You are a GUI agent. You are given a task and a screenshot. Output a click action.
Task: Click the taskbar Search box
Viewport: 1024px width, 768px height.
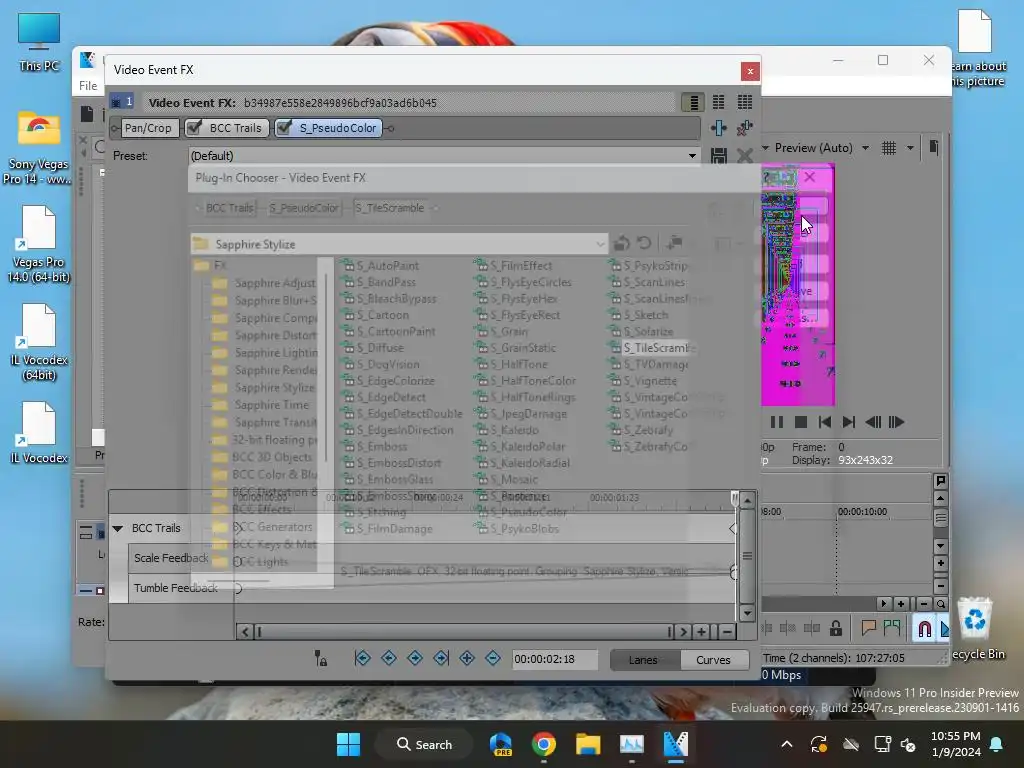click(x=424, y=744)
